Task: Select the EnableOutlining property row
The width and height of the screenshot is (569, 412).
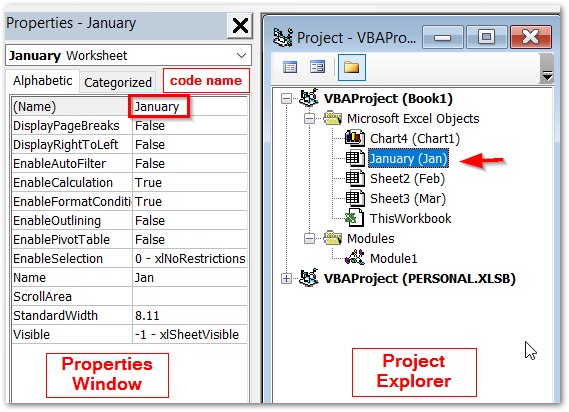Action: pos(130,220)
